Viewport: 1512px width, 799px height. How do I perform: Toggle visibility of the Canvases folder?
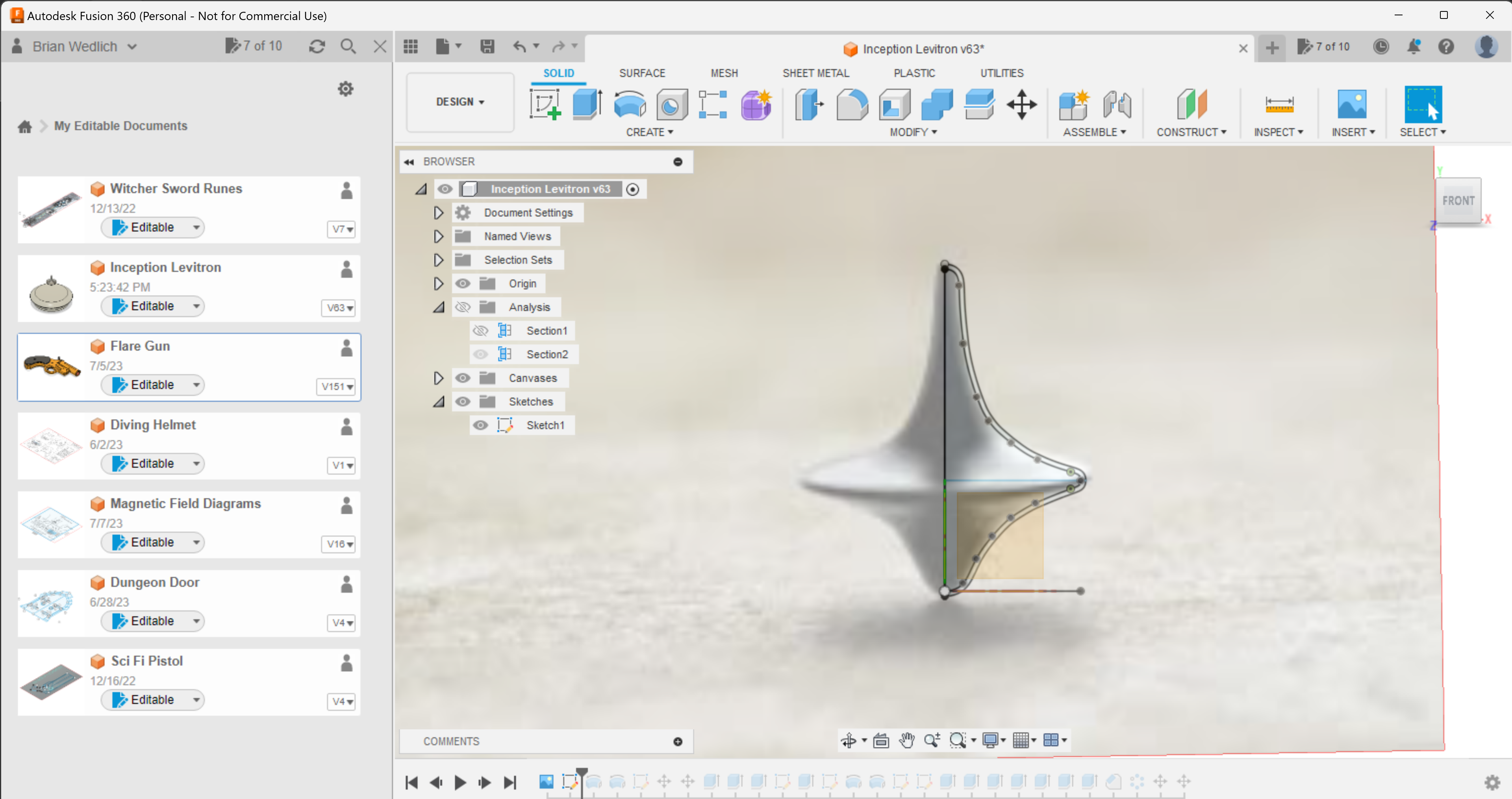(x=463, y=378)
